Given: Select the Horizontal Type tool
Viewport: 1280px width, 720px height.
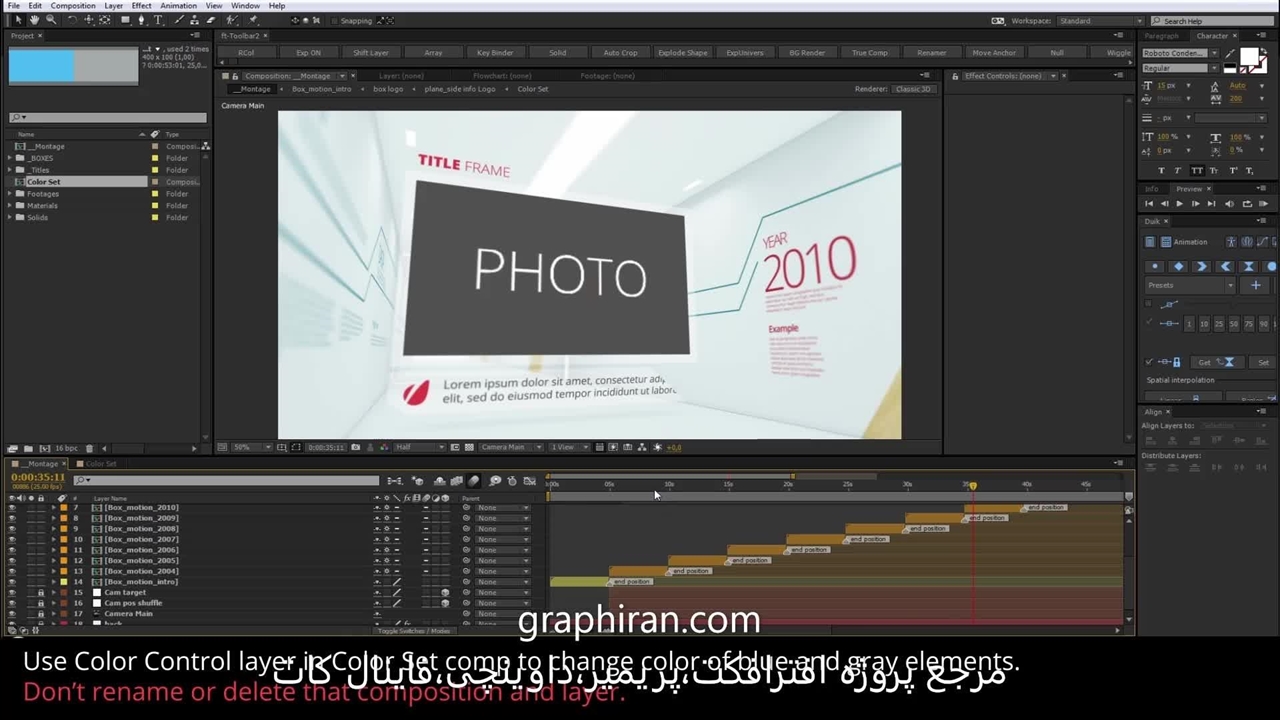Looking at the screenshot, I should (x=158, y=20).
